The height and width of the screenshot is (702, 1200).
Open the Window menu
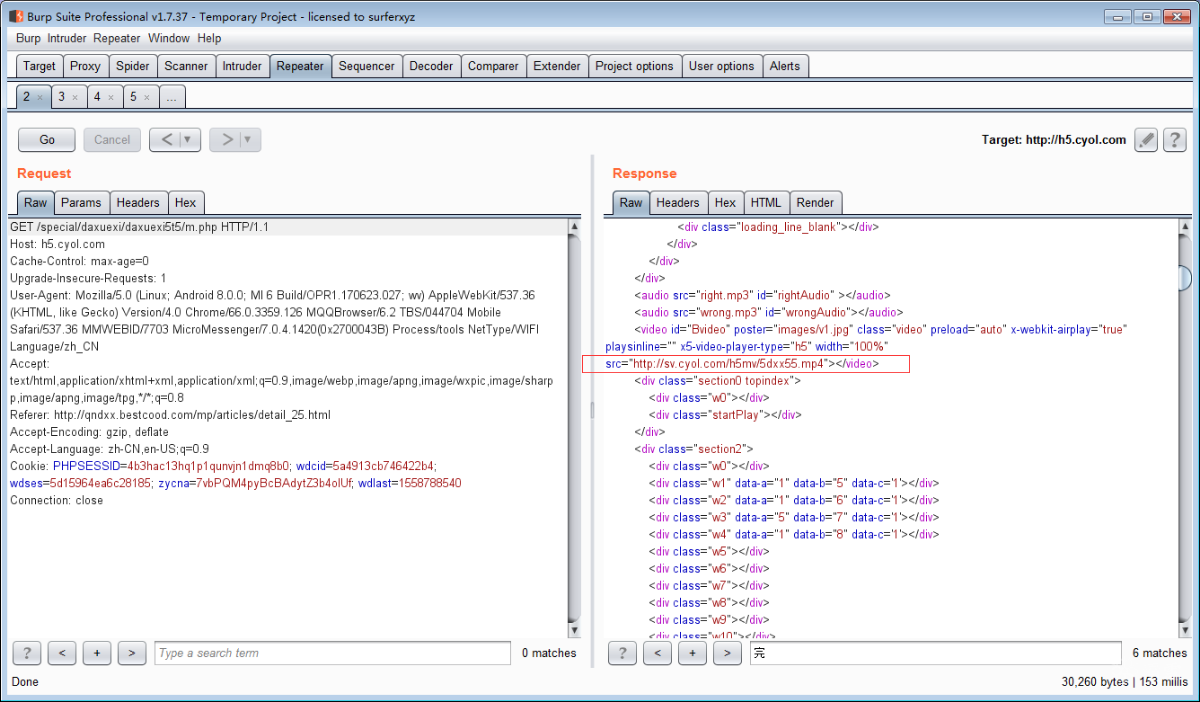click(x=169, y=38)
